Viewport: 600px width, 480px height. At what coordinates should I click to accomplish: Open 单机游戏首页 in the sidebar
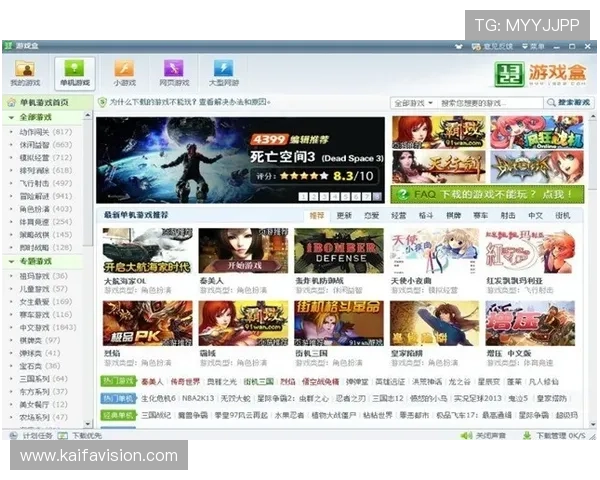(x=47, y=103)
